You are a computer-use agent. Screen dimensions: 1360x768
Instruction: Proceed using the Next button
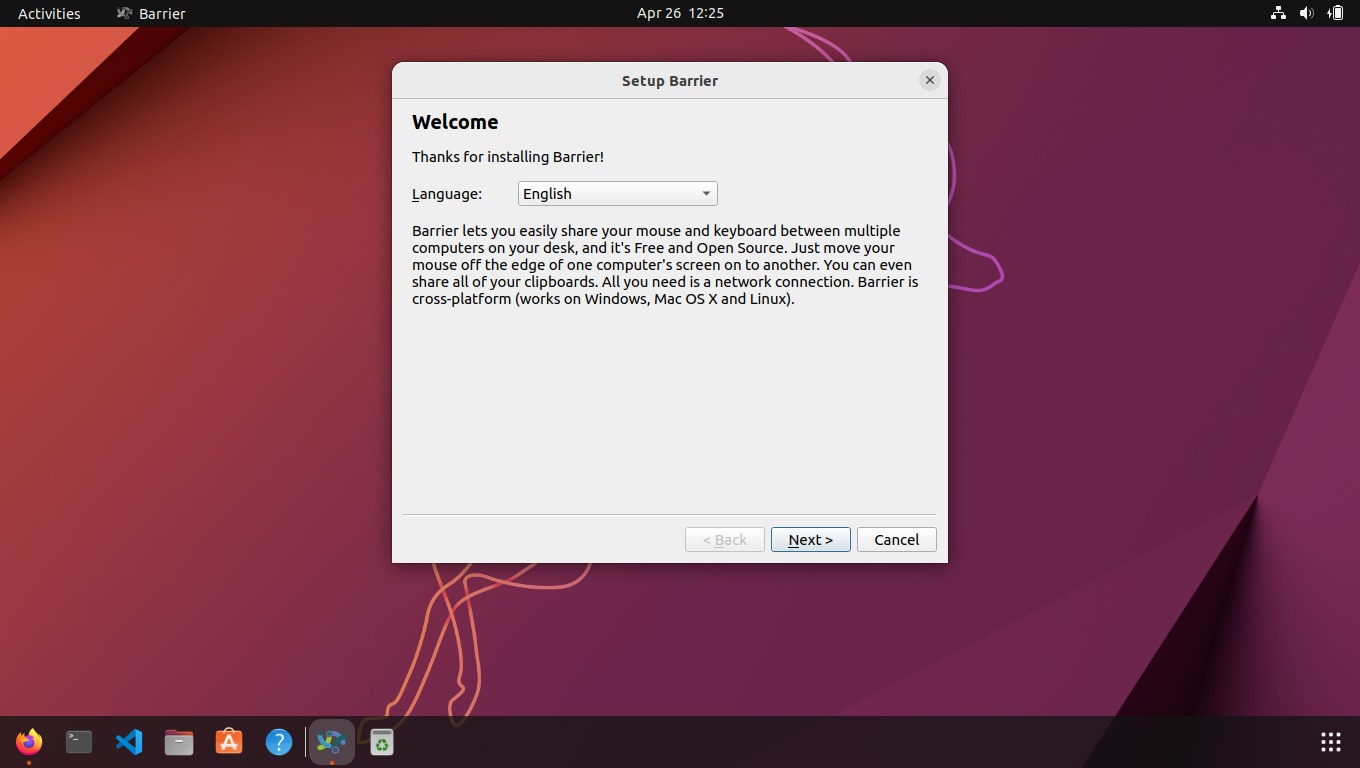[810, 539]
